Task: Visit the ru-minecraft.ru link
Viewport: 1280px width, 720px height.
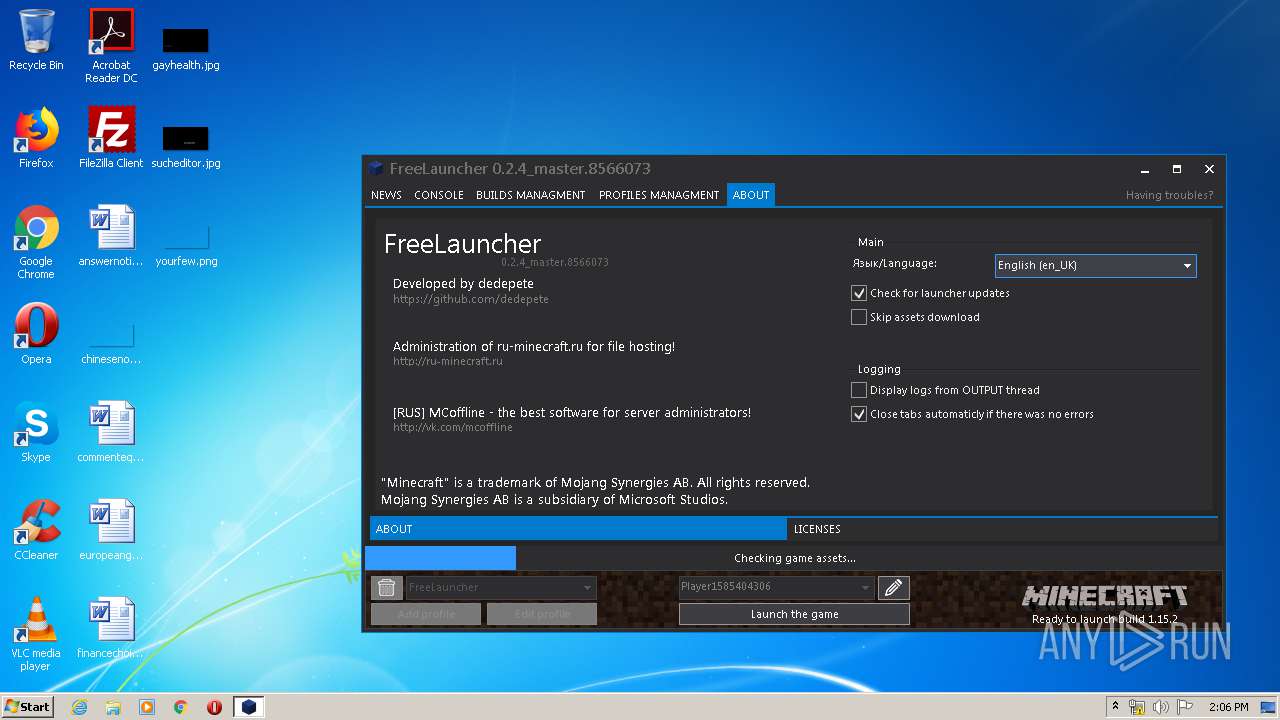Action: (x=447, y=361)
